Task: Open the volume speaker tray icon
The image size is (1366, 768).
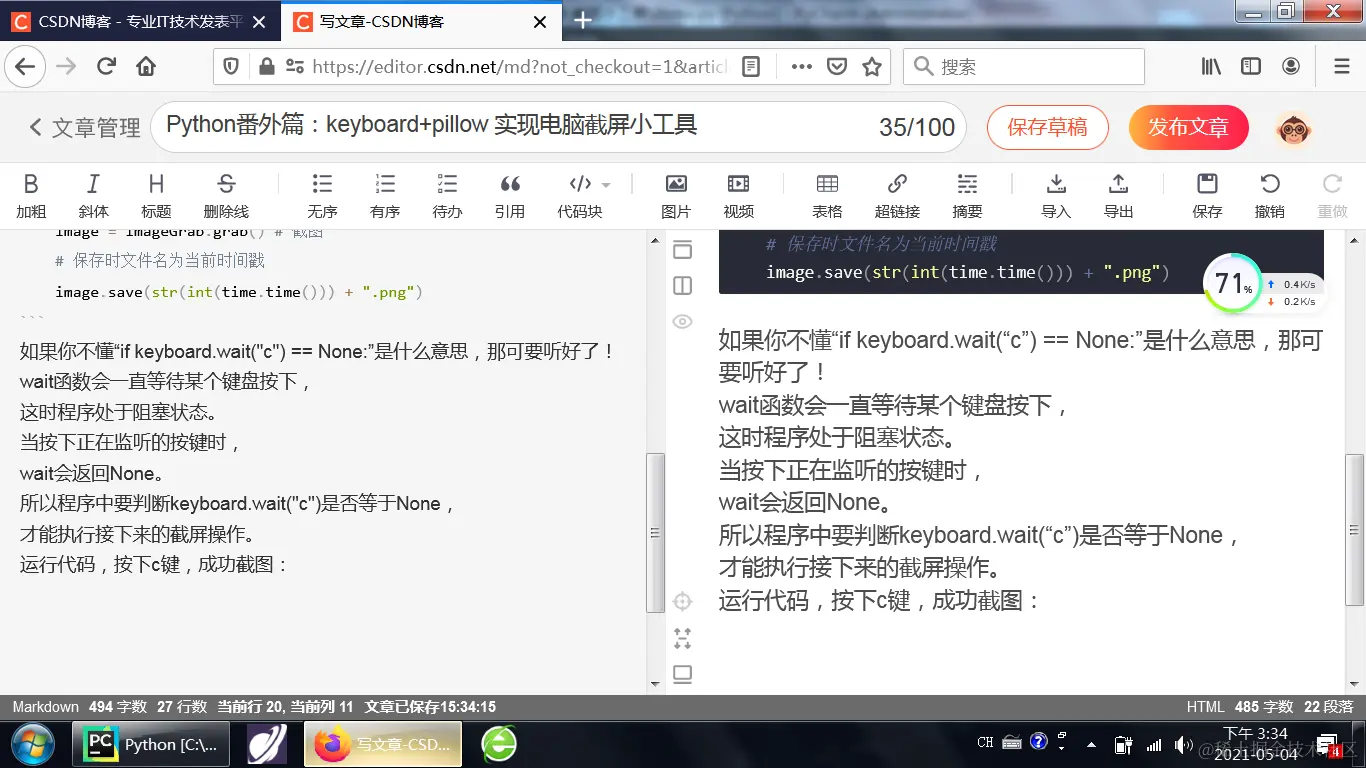Action: [1183, 744]
